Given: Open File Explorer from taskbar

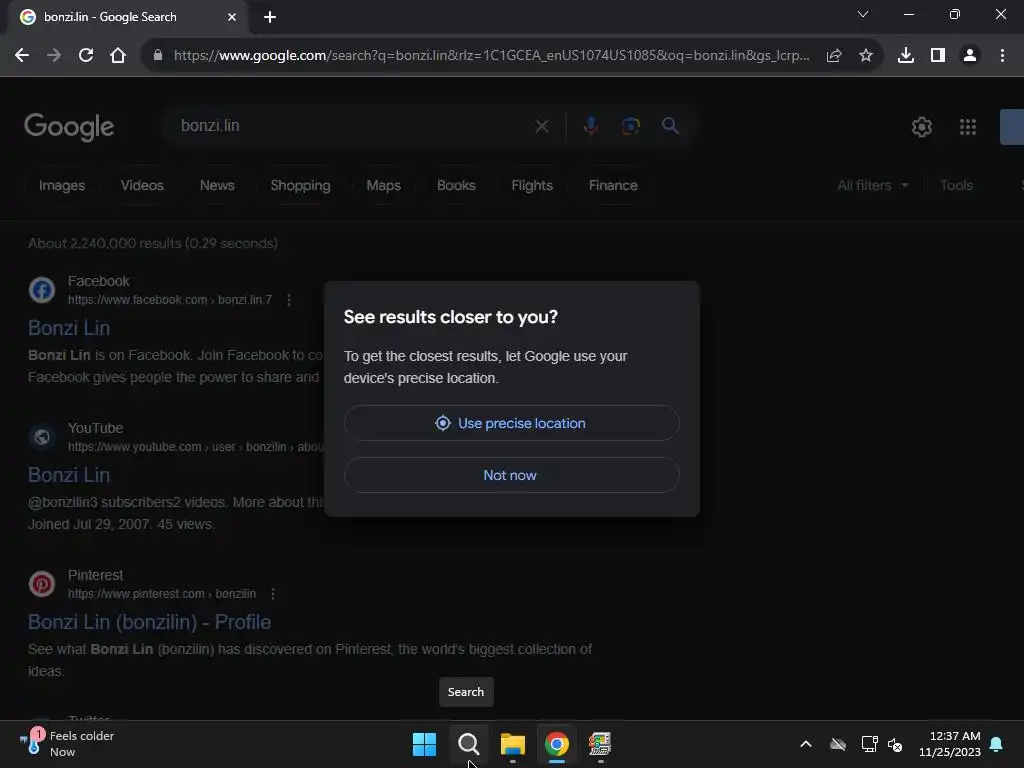Looking at the screenshot, I should [513, 744].
